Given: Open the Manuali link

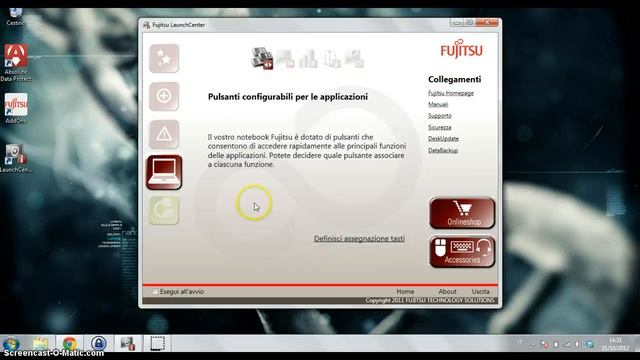Looking at the screenshot, I should (438, 104).
